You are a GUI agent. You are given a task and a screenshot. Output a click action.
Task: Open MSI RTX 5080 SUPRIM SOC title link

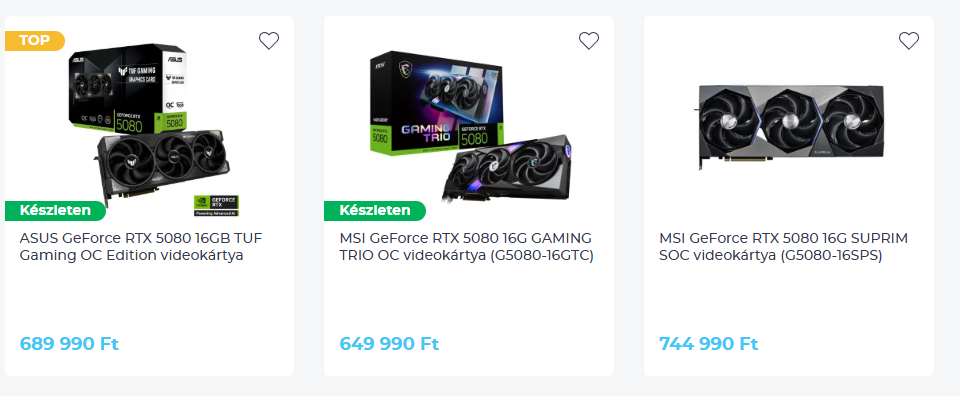(783, 247)
